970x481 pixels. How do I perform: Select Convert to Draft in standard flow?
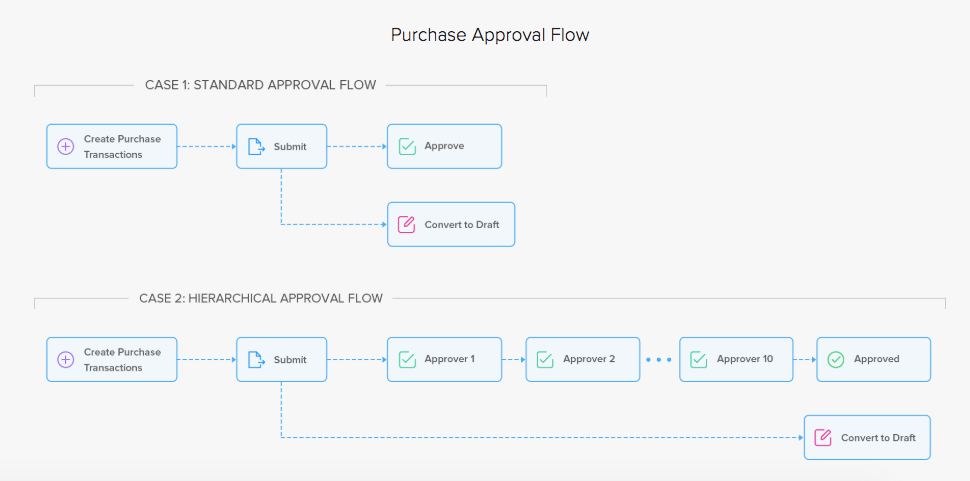tap(451, 224)
